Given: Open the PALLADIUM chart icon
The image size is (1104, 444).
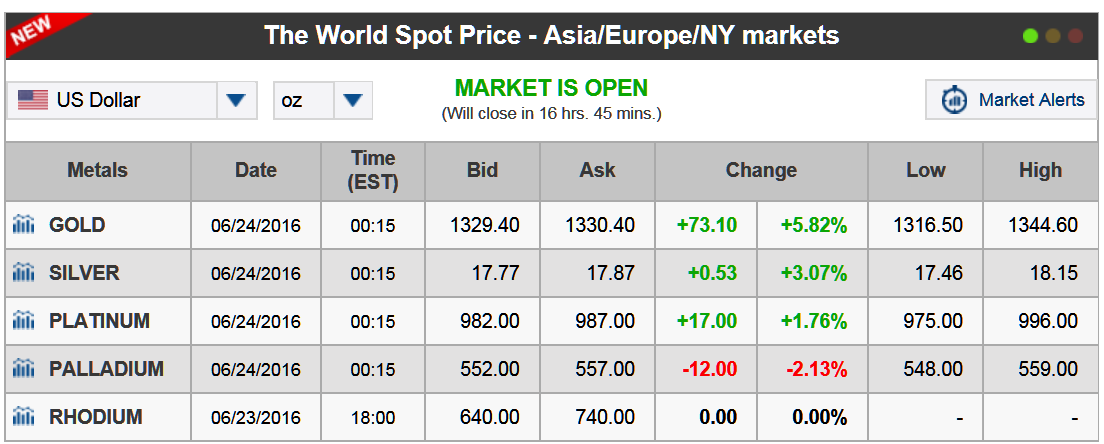Looking at the screenshot, I should [x=23, y=369].
